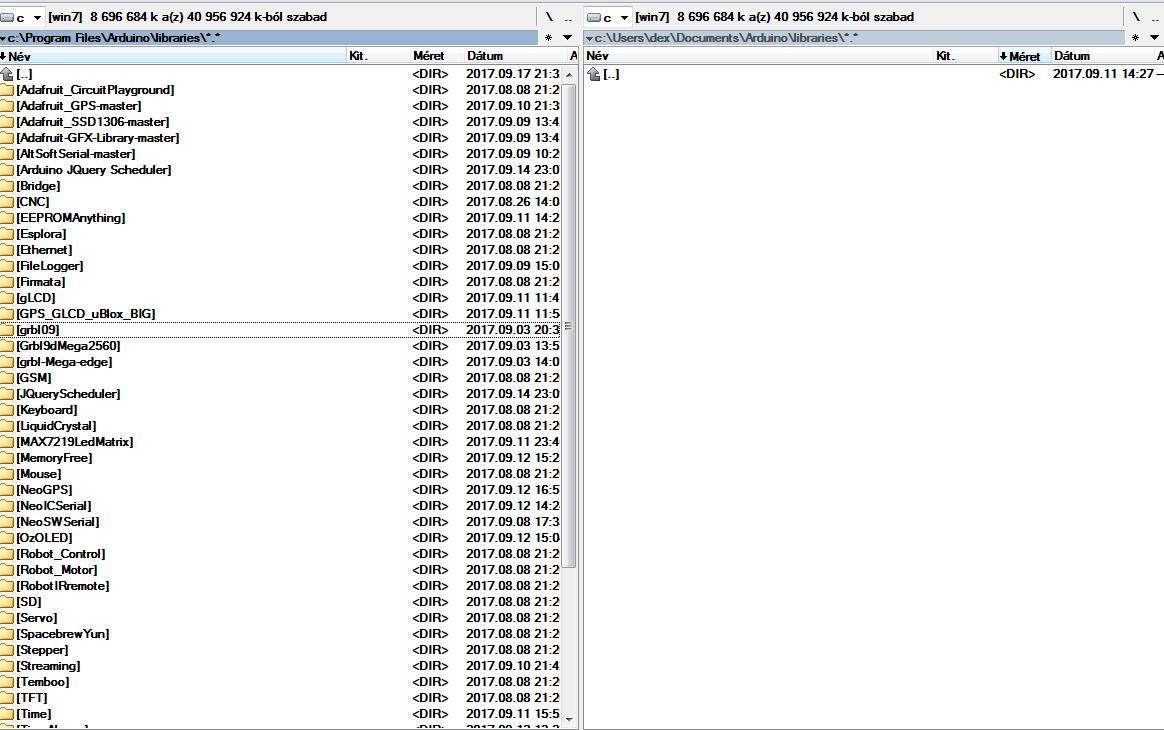Click the Keyboard folder icon

7,410
